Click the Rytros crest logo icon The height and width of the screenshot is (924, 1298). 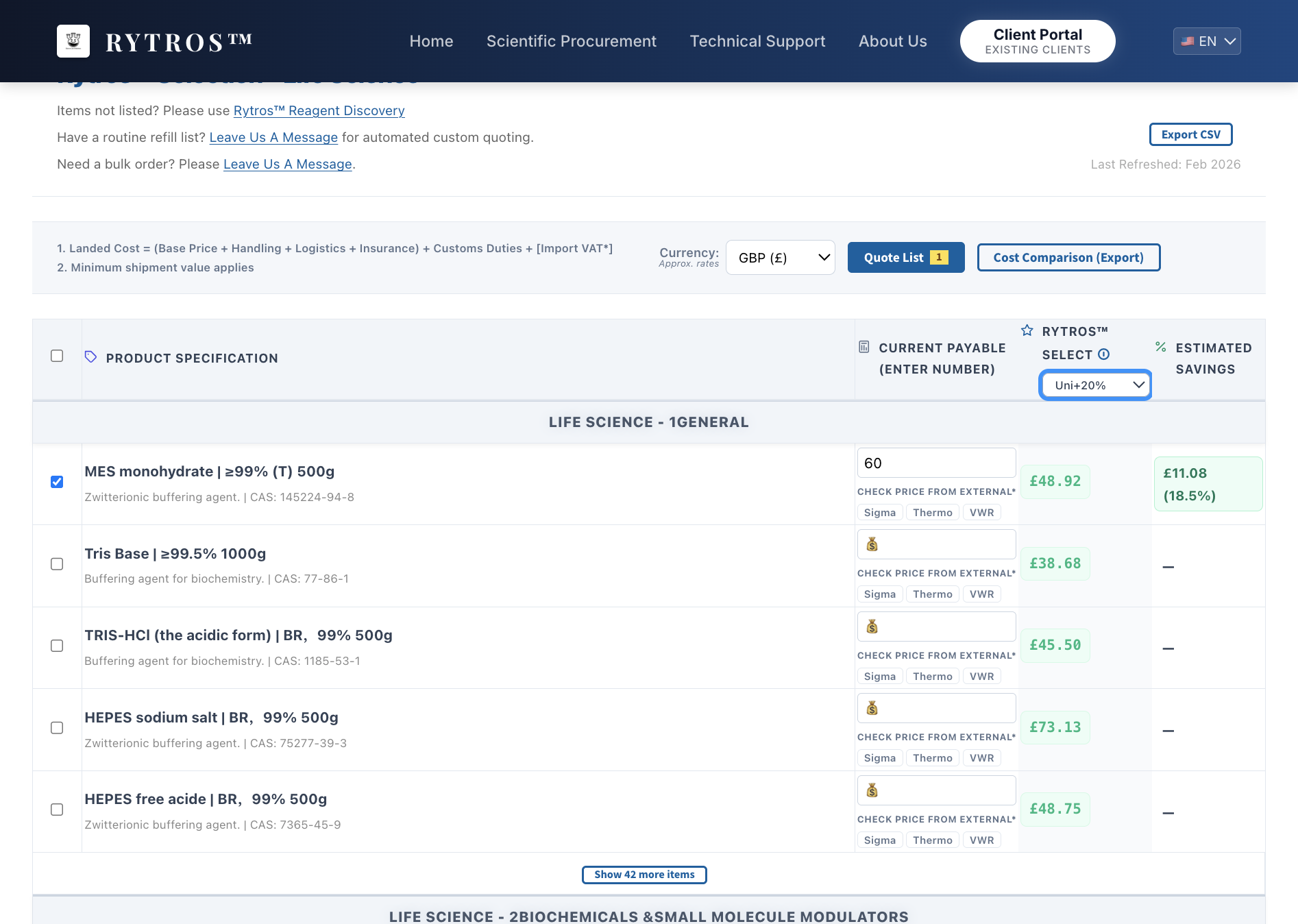click(73, 41)
